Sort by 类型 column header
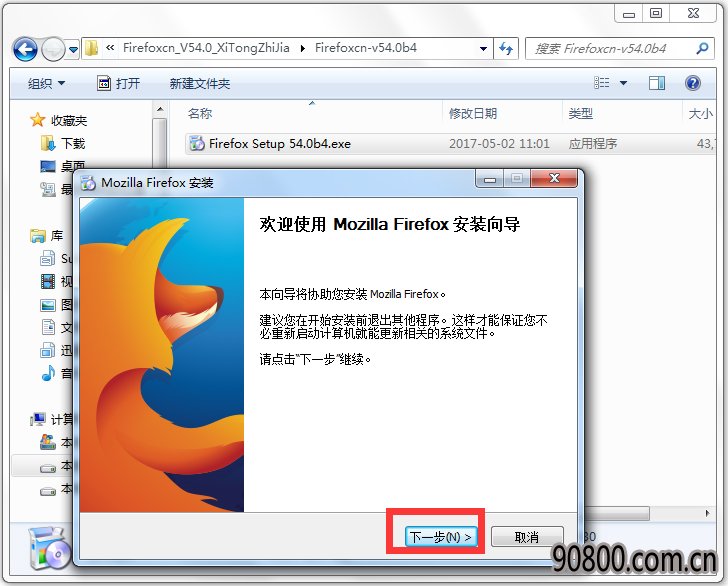The height and width of the screenshot is (586, 728). click(x=581, y=113)
